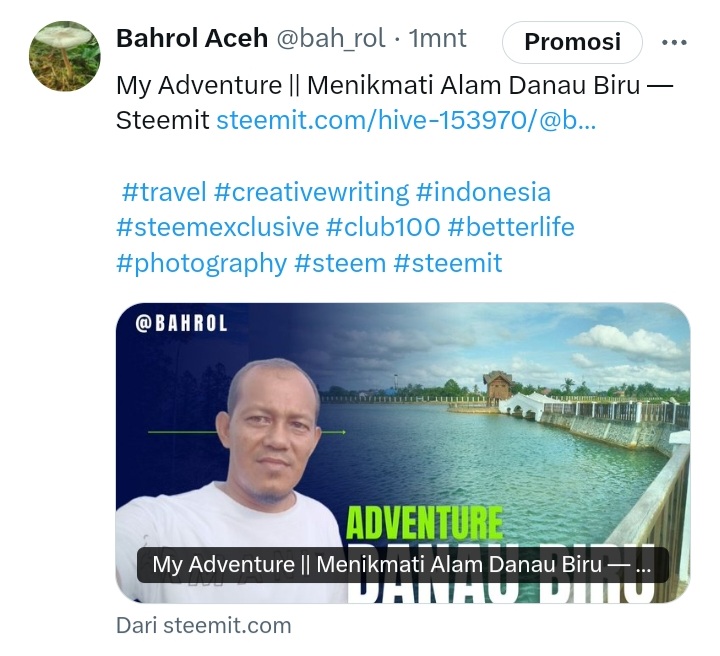720x656 pixels.
Task: Click the Bahrol Aceh display name
Action: coord(192,38)
